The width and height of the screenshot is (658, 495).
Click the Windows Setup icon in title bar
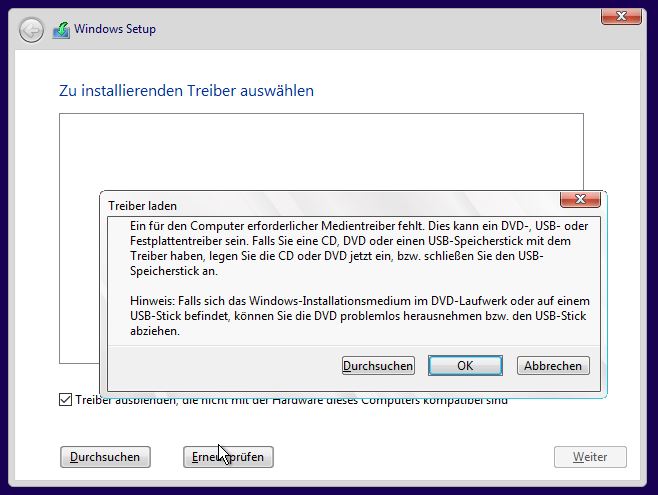click(60, 29)
